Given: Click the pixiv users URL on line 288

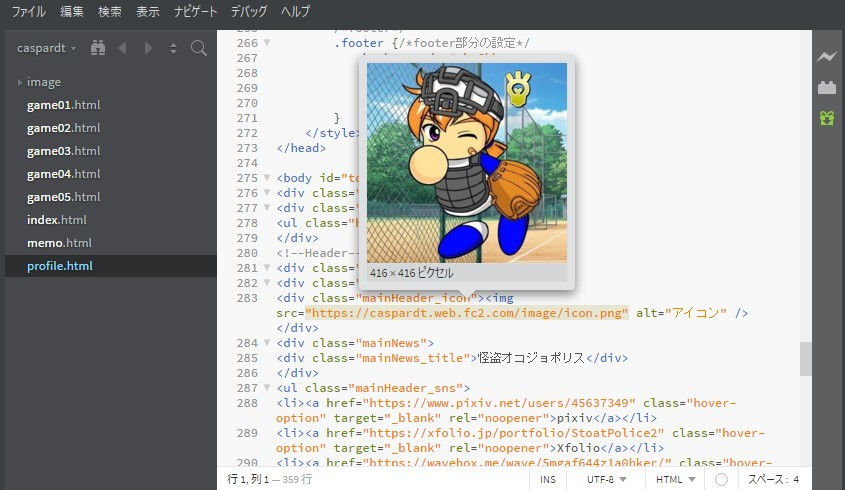Looking at the screenshot, I should click(499, 403).
